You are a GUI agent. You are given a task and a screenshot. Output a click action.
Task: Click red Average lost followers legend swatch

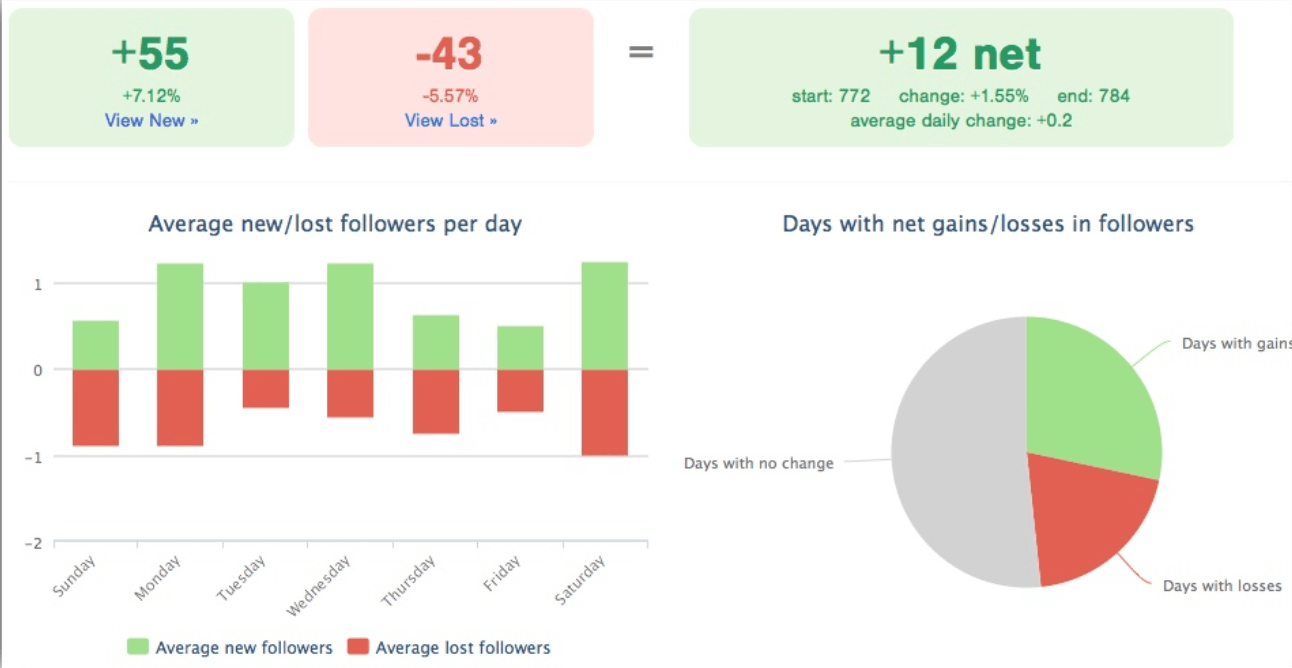tap(358, 648)
